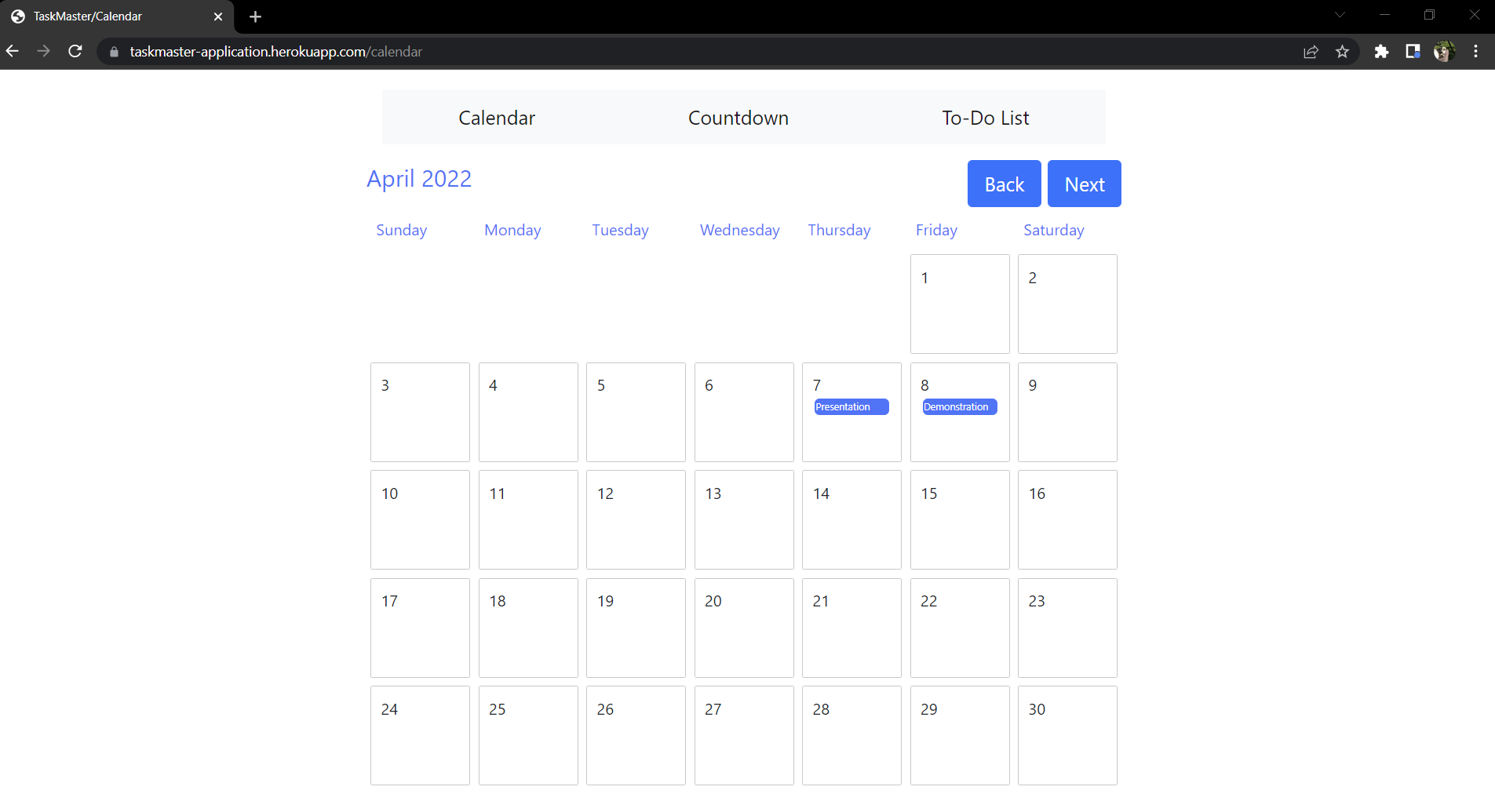Select the day 6 cell
The height and width of the screenshot is (812, 1495).
coord(744,412)
